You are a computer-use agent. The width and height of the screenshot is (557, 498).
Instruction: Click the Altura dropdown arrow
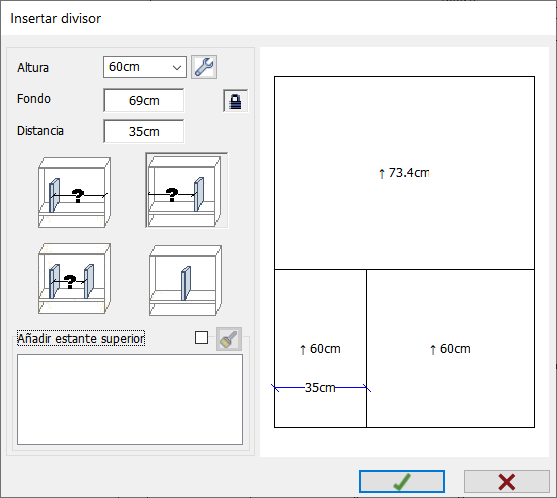pyautogui.click(x=177, y=67)
